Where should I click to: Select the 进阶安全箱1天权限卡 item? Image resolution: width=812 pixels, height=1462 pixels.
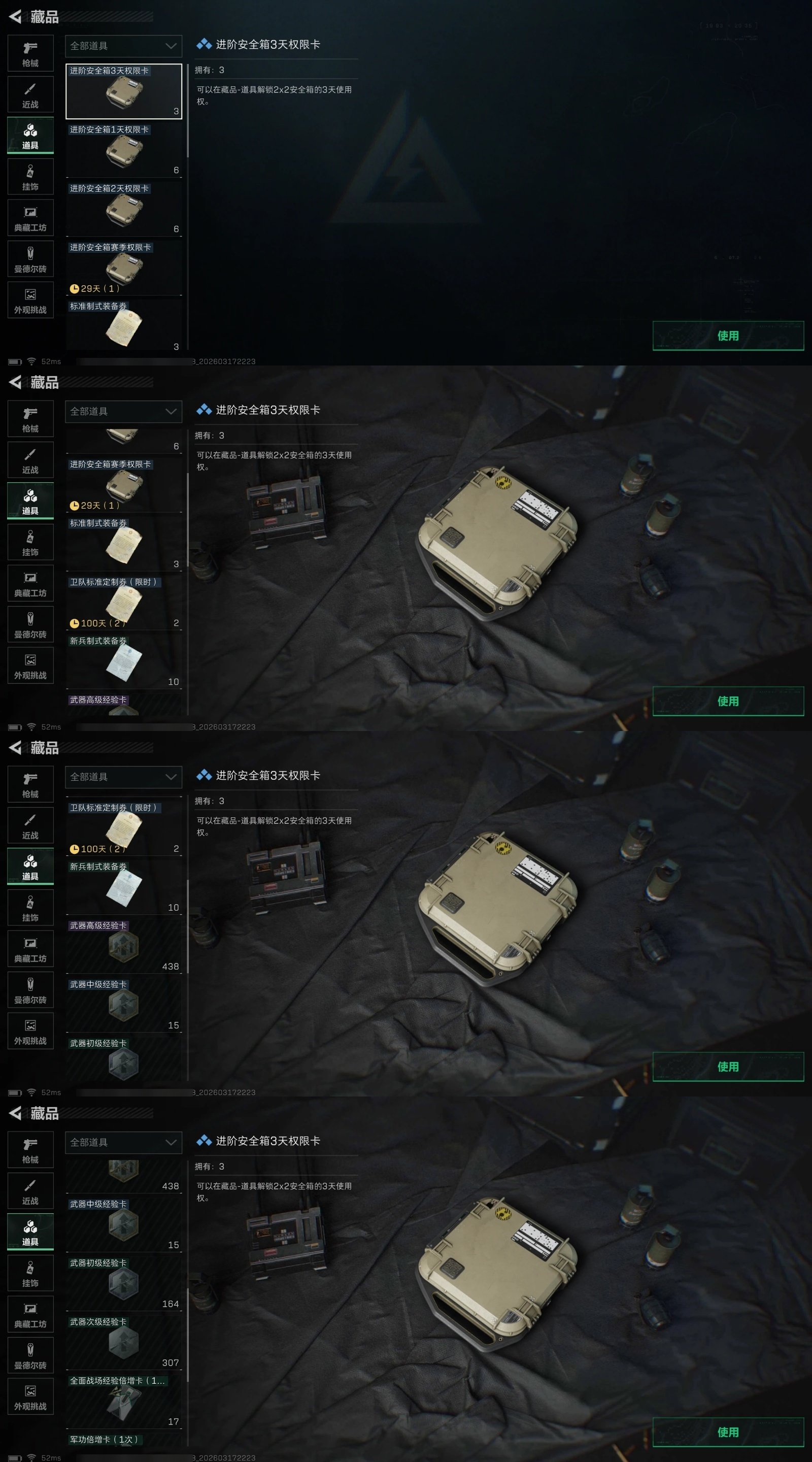pyautogui.click(x=124, y=150)
